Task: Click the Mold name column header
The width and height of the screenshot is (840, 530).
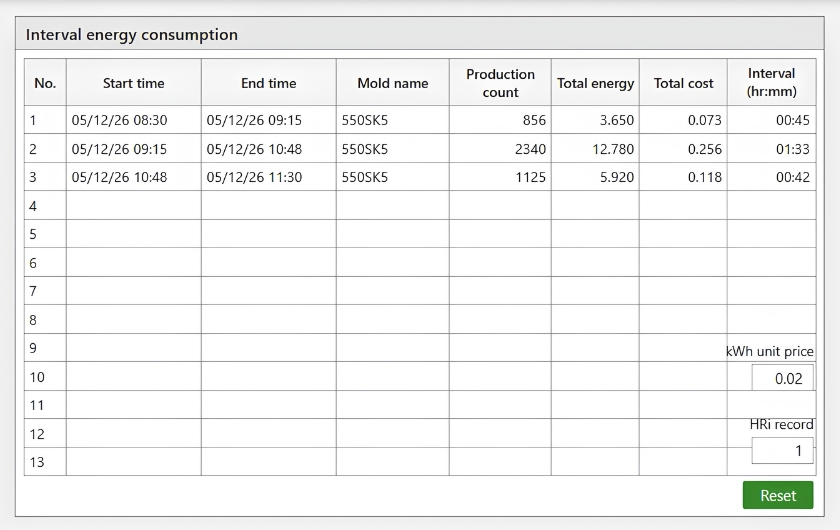Action: tap(393, 83)
